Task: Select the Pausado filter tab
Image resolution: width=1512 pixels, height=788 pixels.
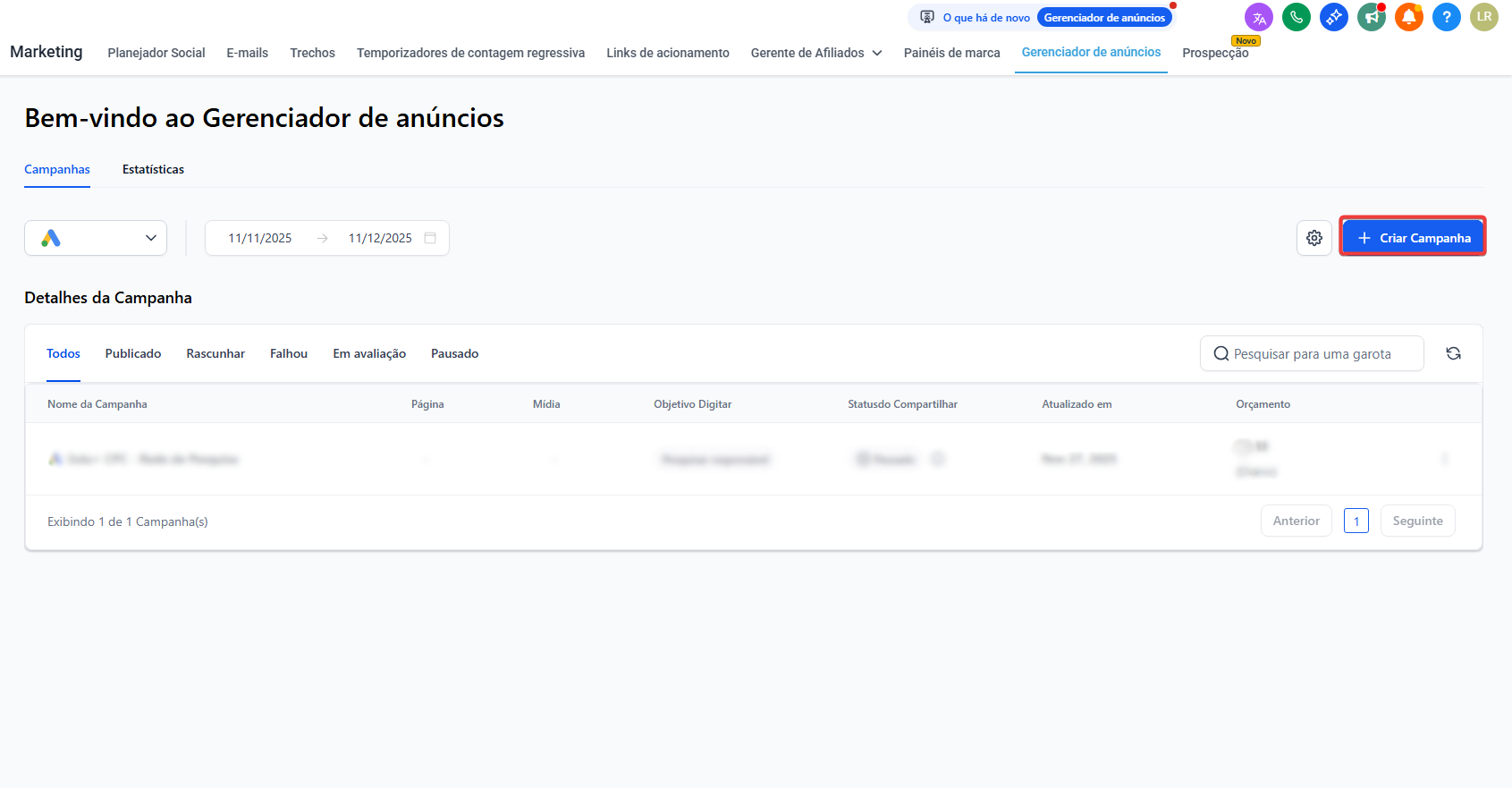Action: pyautogui.click(x=454, y=353)
